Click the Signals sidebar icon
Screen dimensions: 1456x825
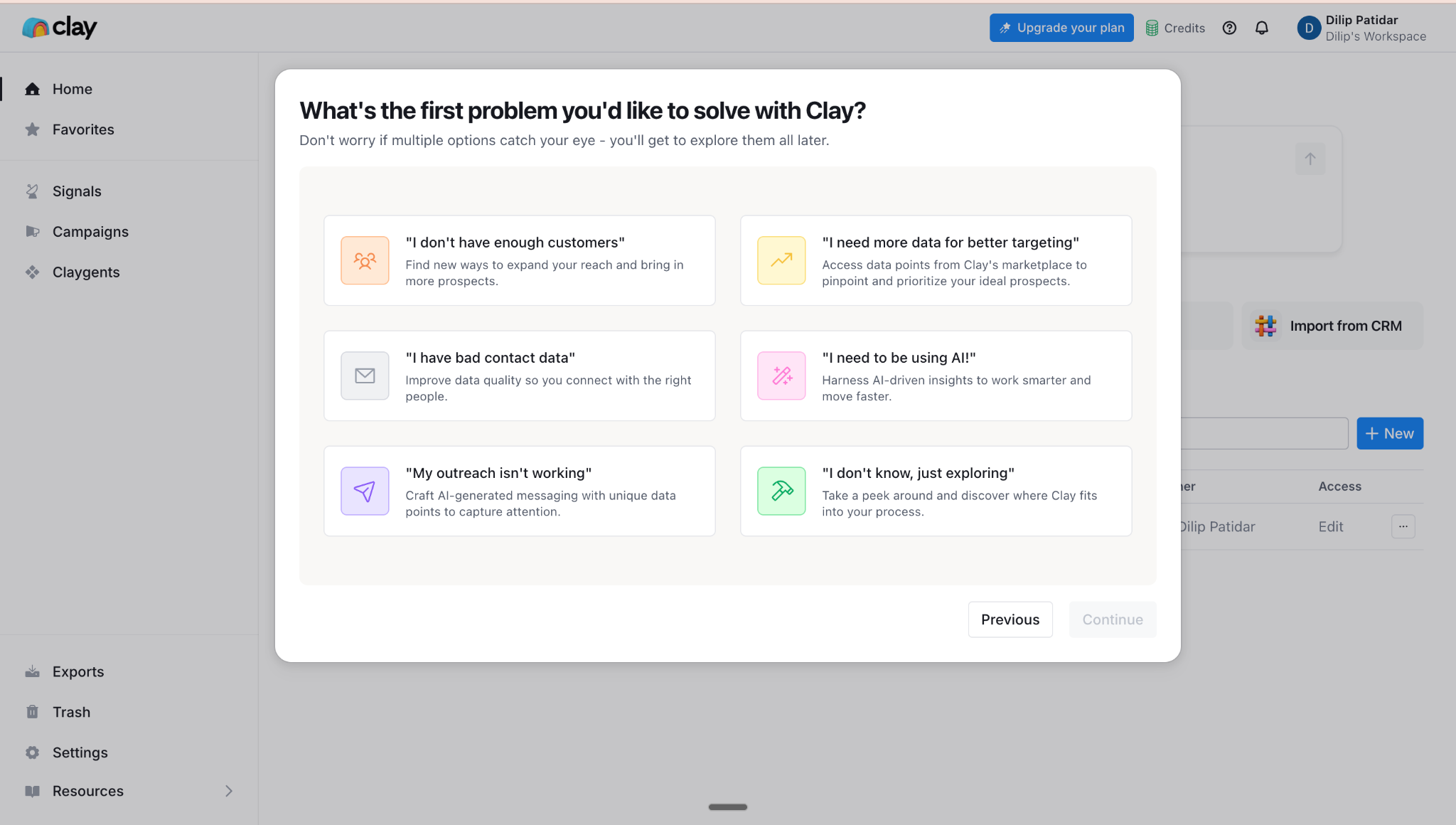click(32, 191)
